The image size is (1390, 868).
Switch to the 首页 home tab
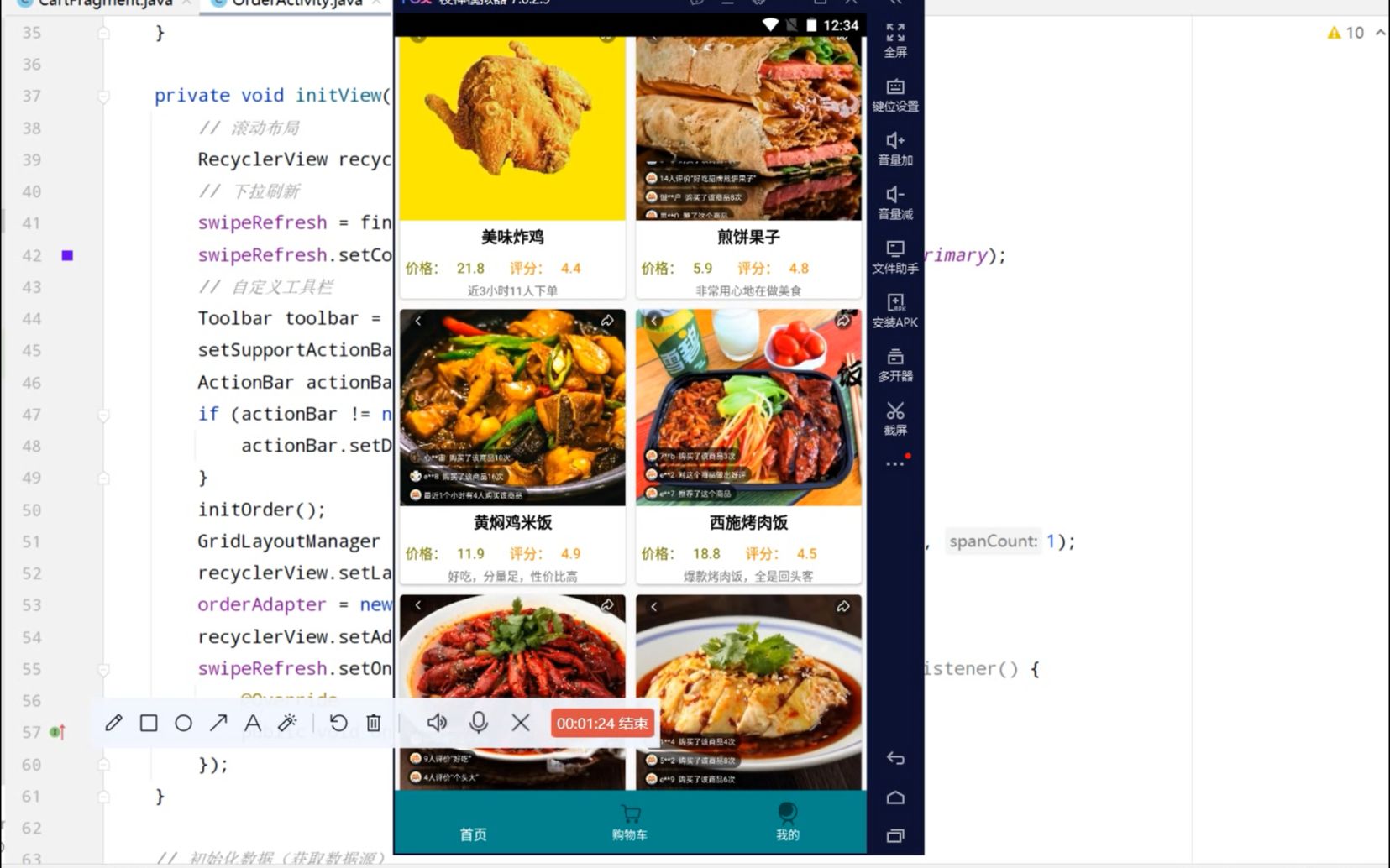(x=473, y=834)
